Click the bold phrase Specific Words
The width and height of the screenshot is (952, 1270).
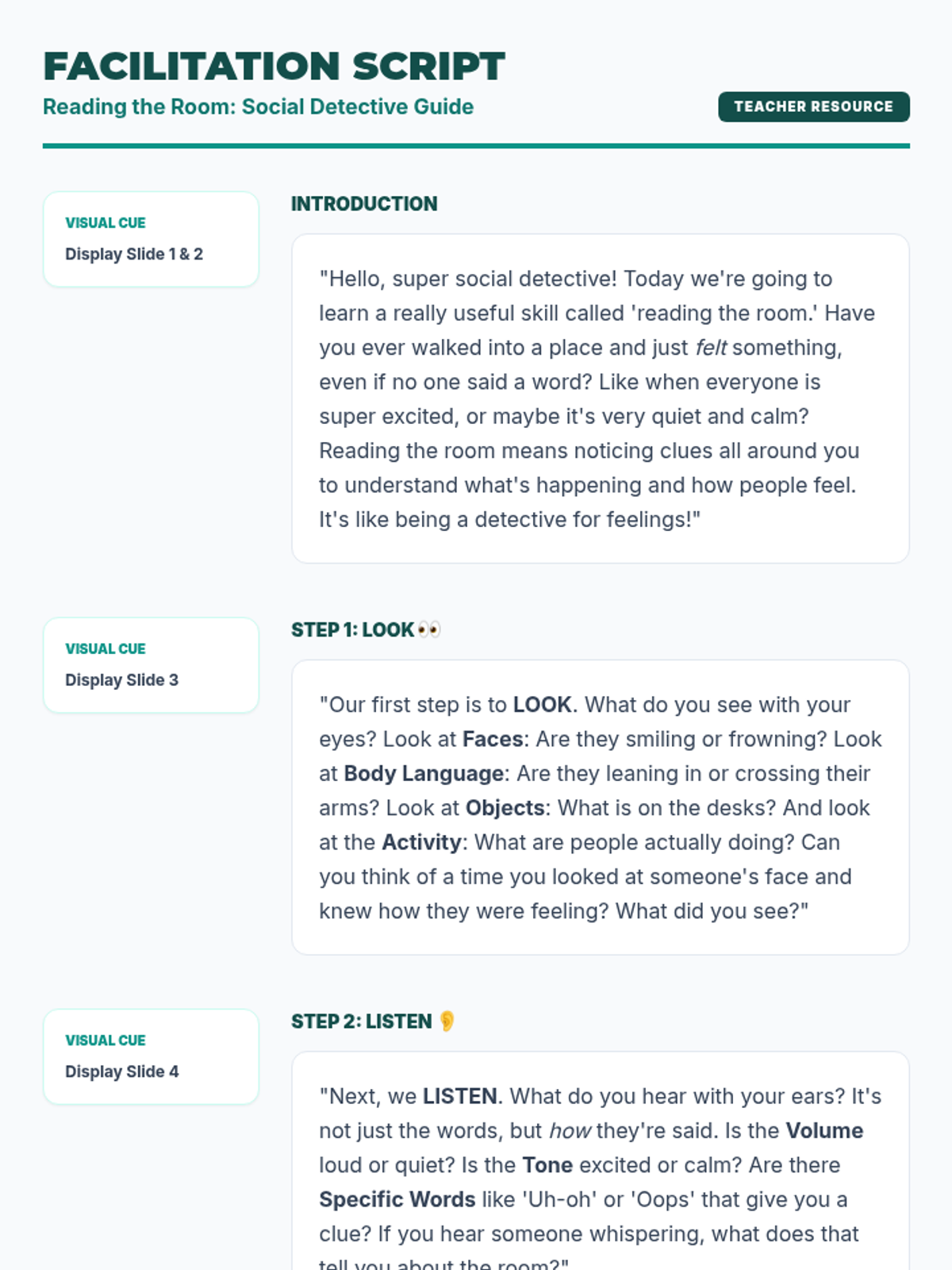(x=397, y=1199)
